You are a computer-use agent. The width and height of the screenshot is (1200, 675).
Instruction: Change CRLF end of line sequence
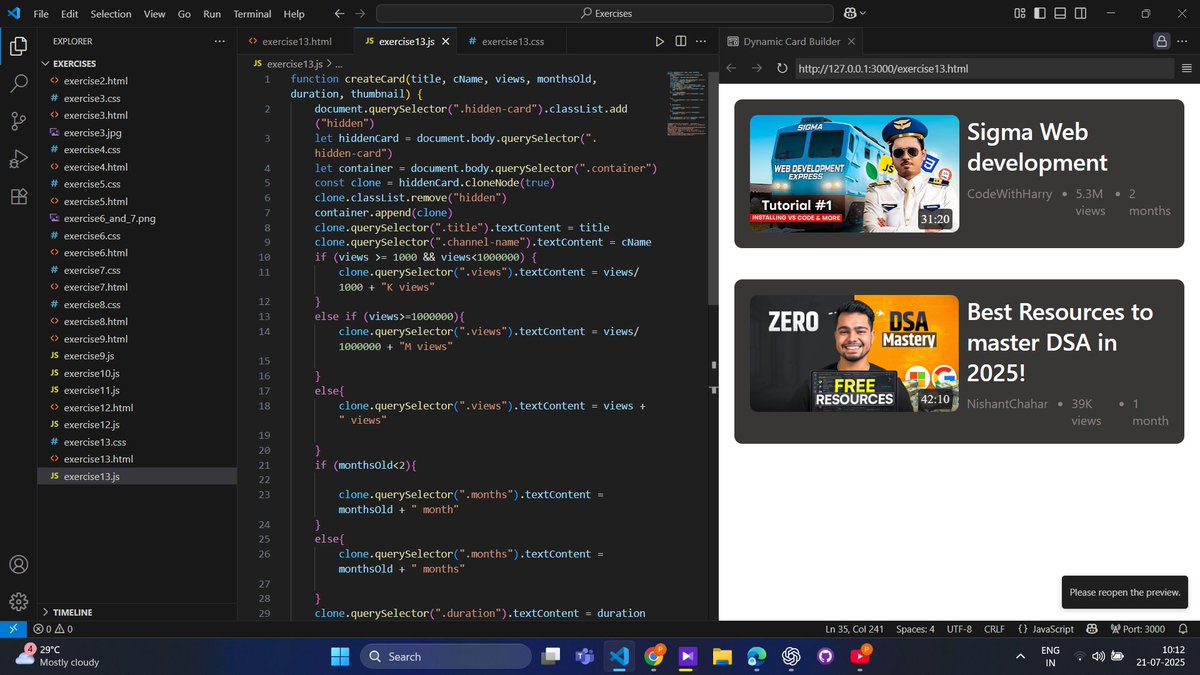coord(994,629)
